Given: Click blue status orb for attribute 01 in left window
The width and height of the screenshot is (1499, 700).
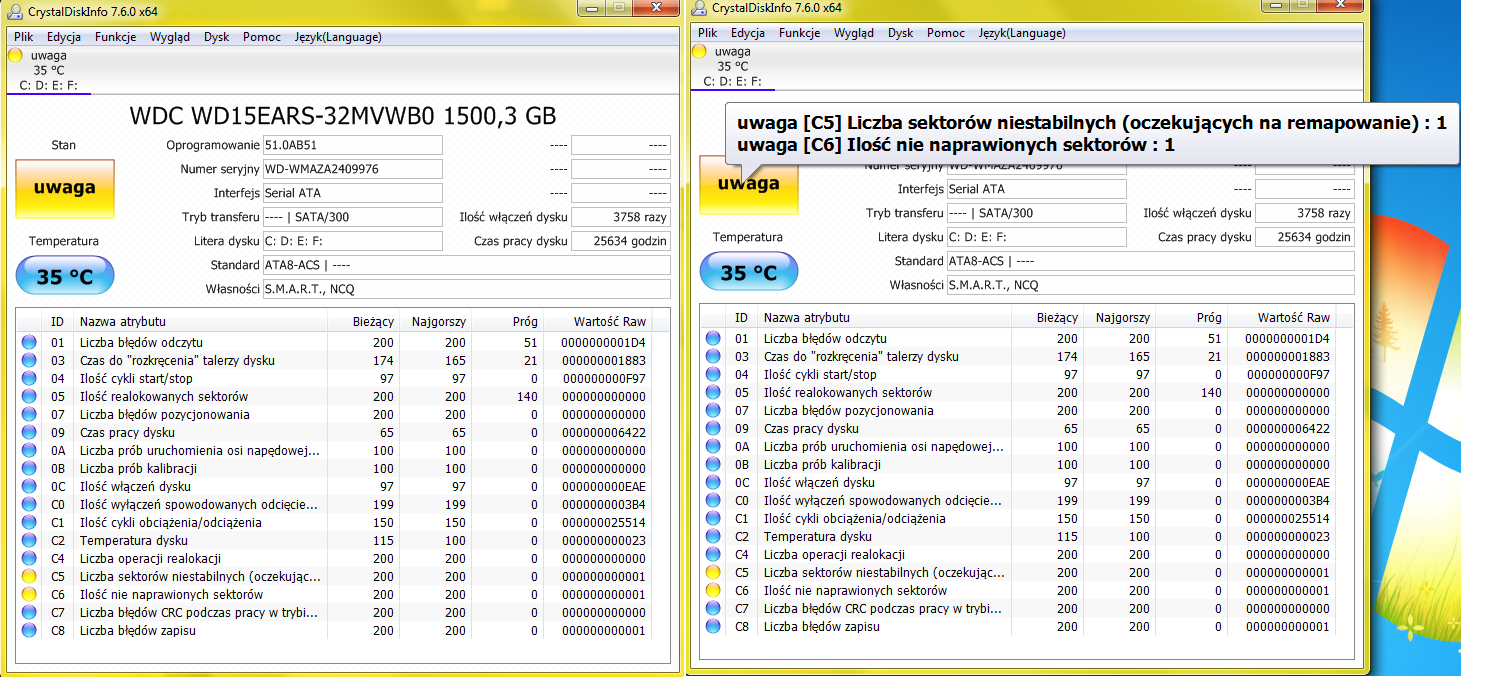Looking at the screenshot, I should tap(29, 342).
